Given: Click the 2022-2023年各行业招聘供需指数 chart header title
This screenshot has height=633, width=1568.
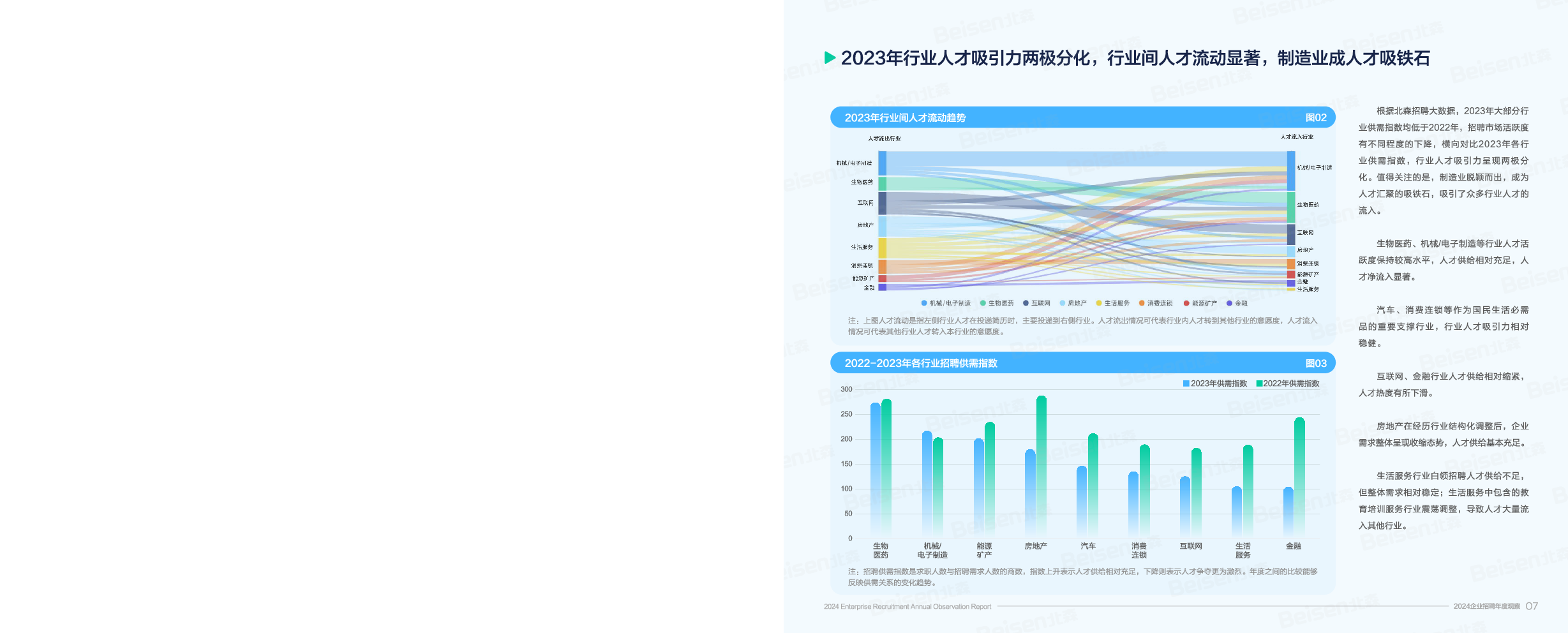Looking at the screenshot, I should click(920, 363).
